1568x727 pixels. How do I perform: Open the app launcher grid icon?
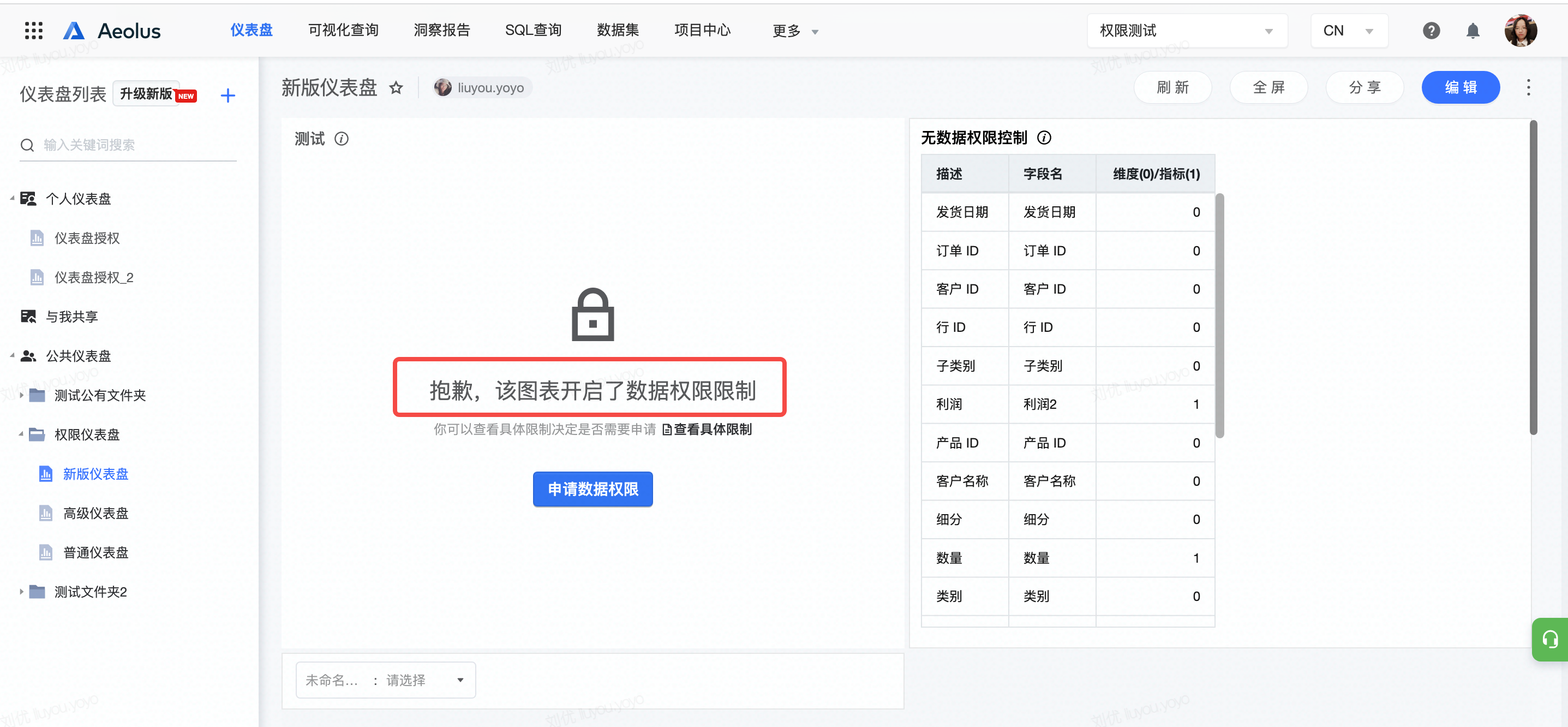(x=33, y=31)
